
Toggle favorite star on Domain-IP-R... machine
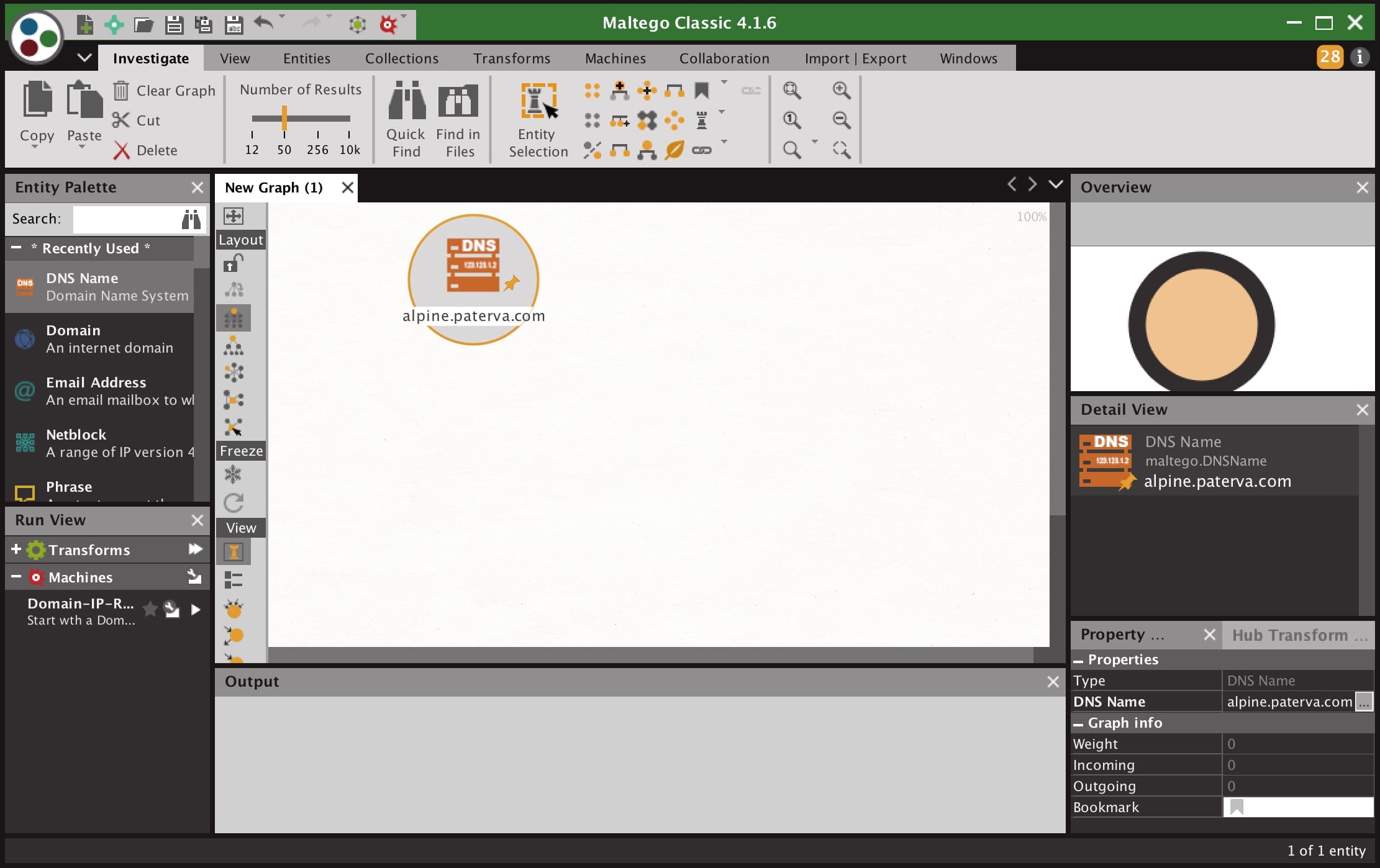(x=150, y=609)
